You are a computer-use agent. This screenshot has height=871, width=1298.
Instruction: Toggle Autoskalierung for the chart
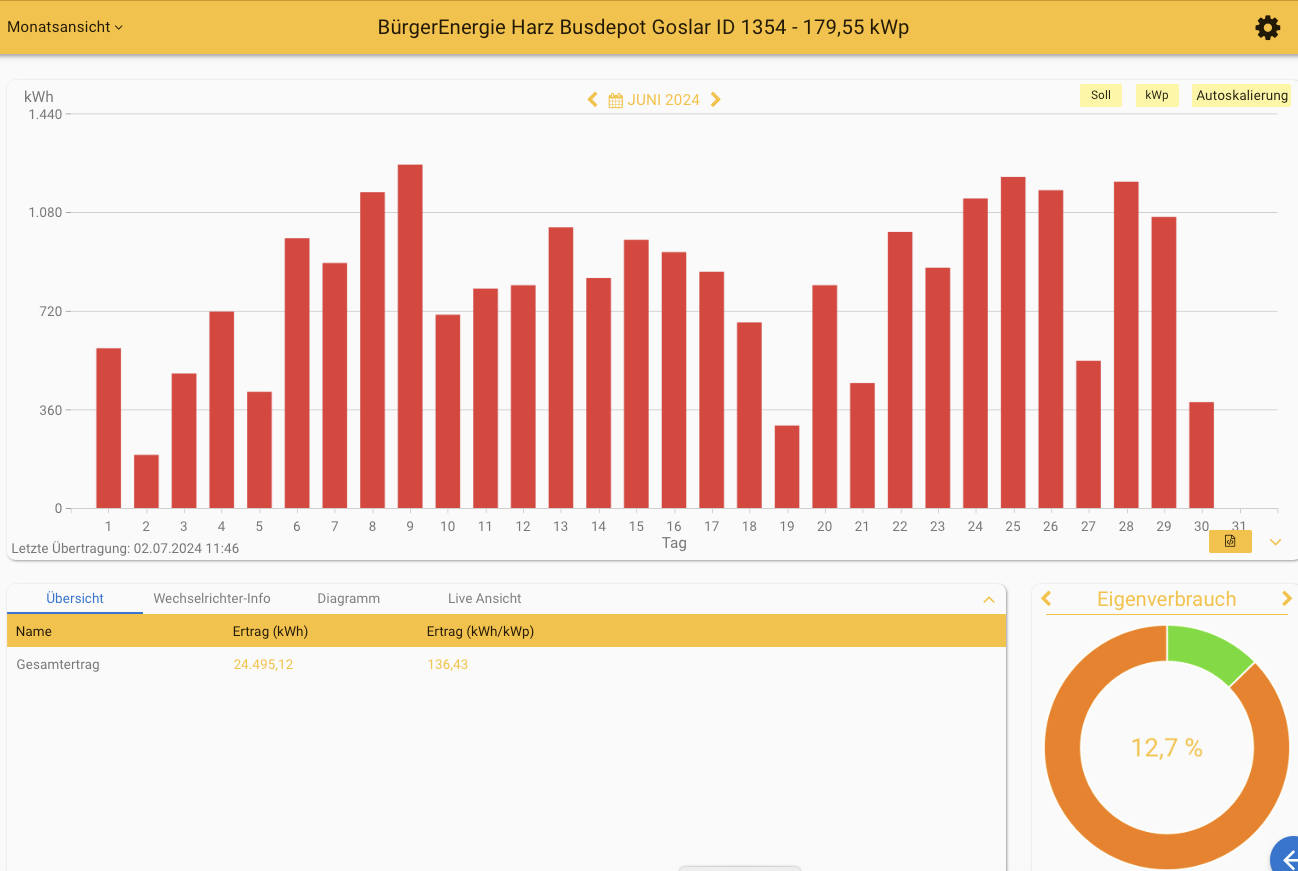click(1241, 96)
